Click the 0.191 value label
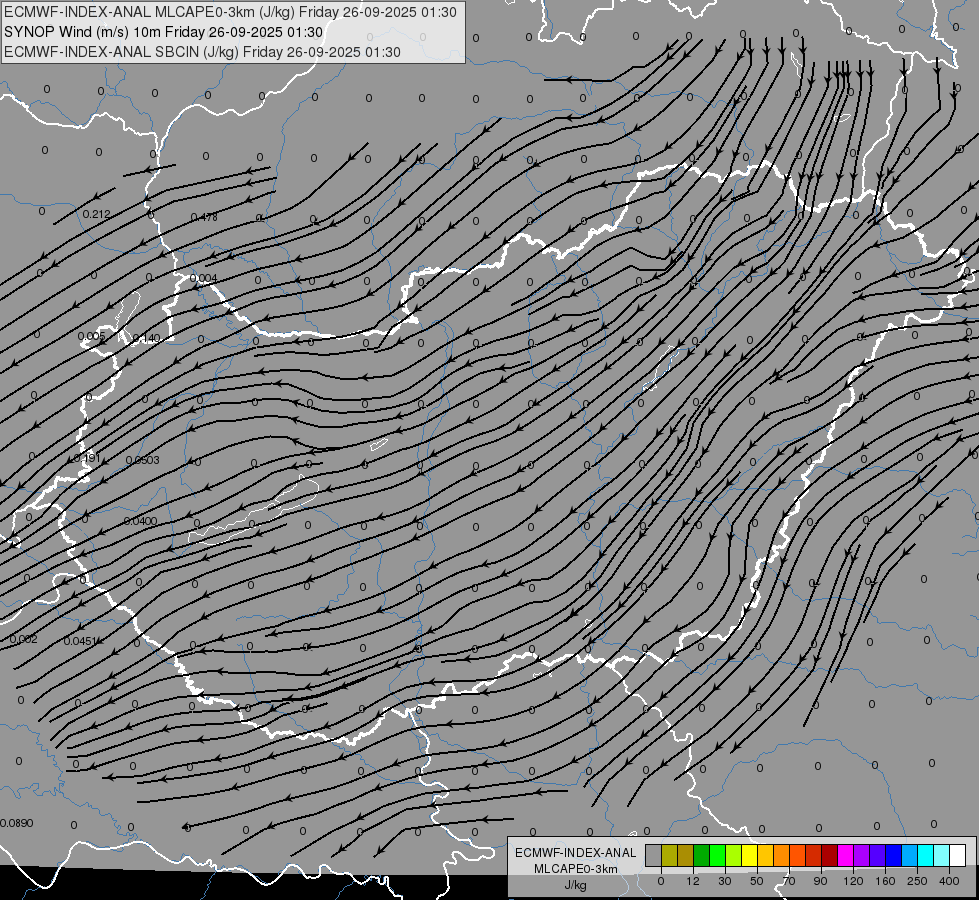Viewport: 979px width, 900px height. tap(87, 458)
